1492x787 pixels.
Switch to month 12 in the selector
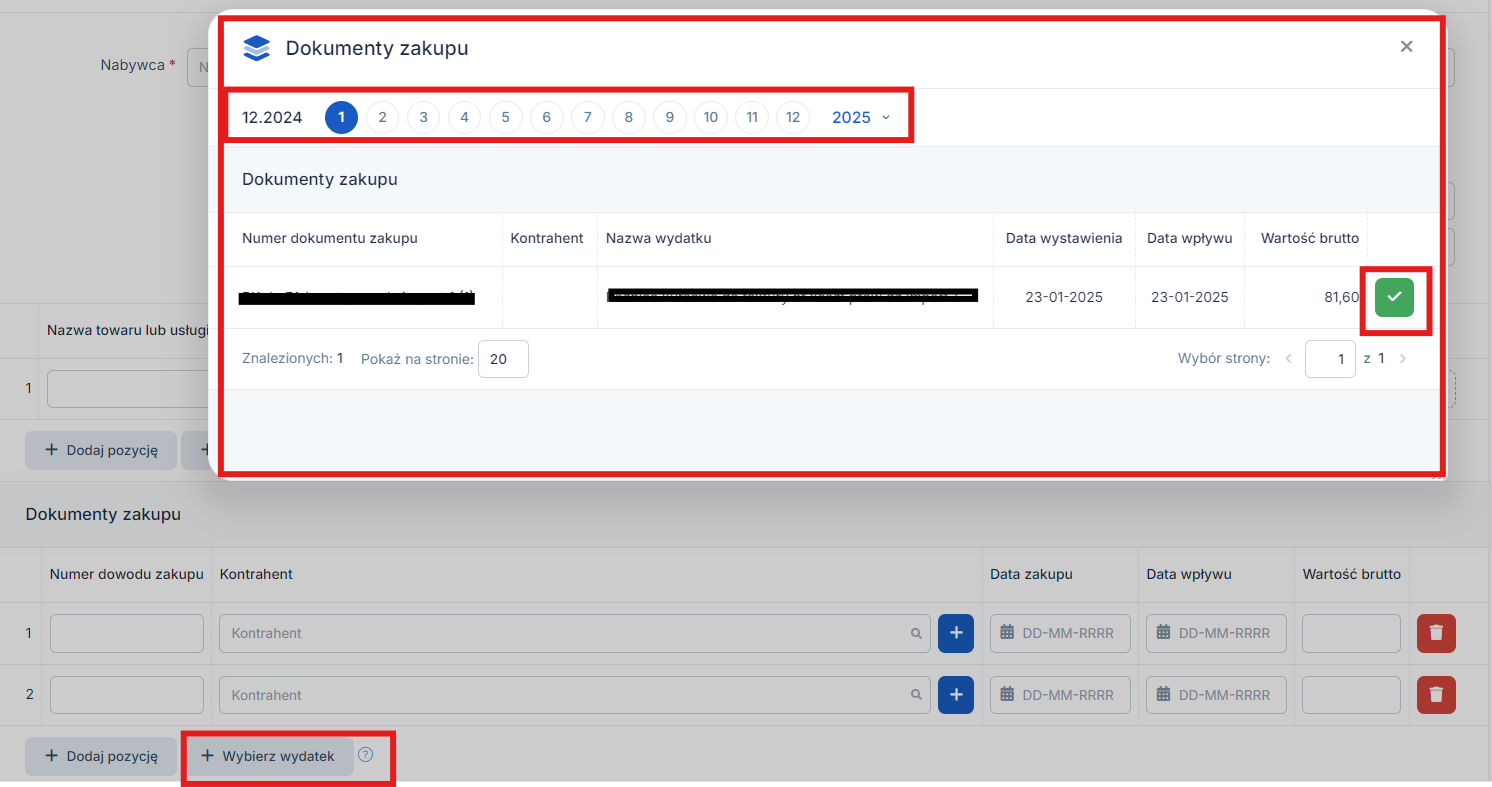(792, 117)
